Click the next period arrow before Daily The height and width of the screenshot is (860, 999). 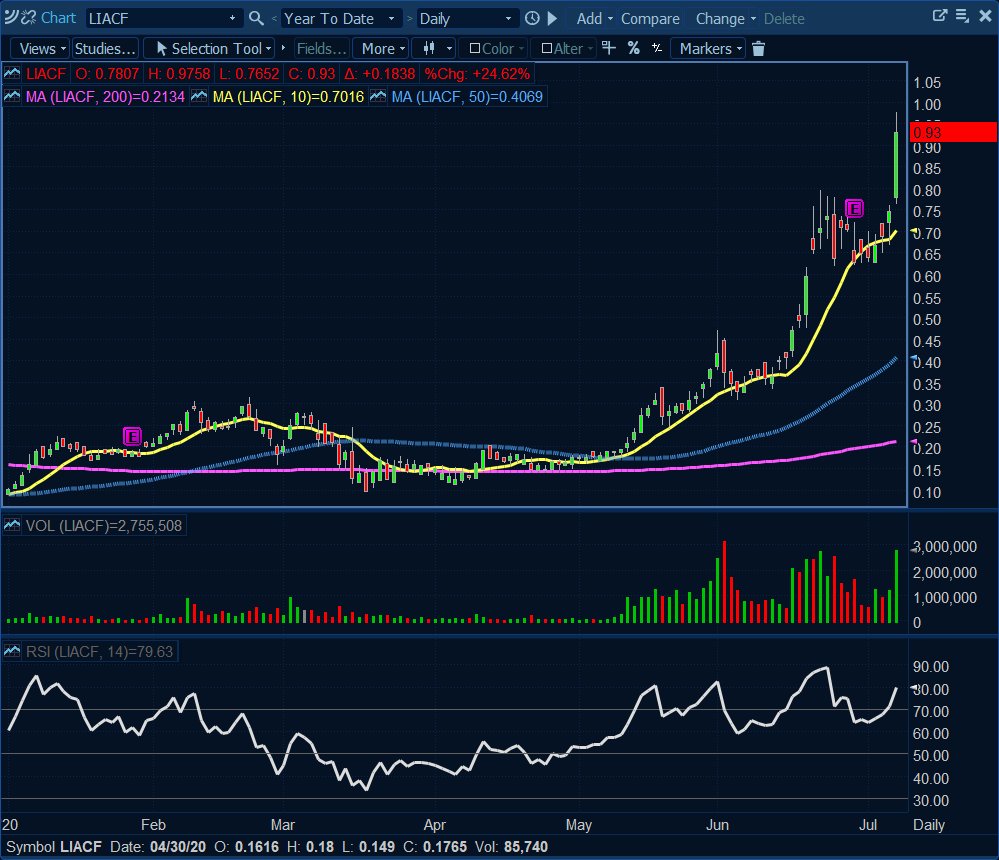click(x=410, y=18)
